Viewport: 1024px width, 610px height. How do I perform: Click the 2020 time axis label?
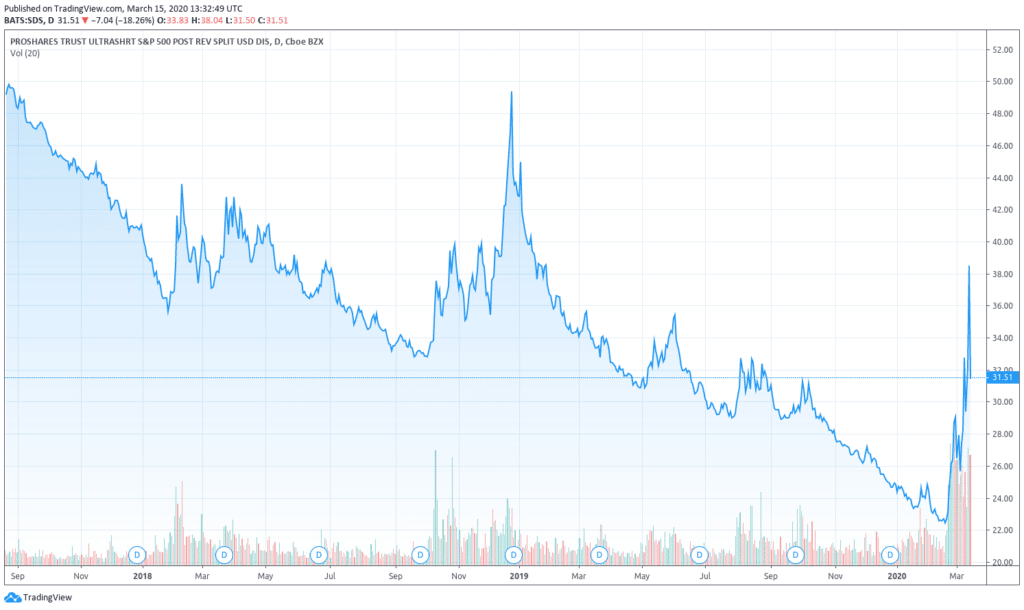click(x=897, y=576)
